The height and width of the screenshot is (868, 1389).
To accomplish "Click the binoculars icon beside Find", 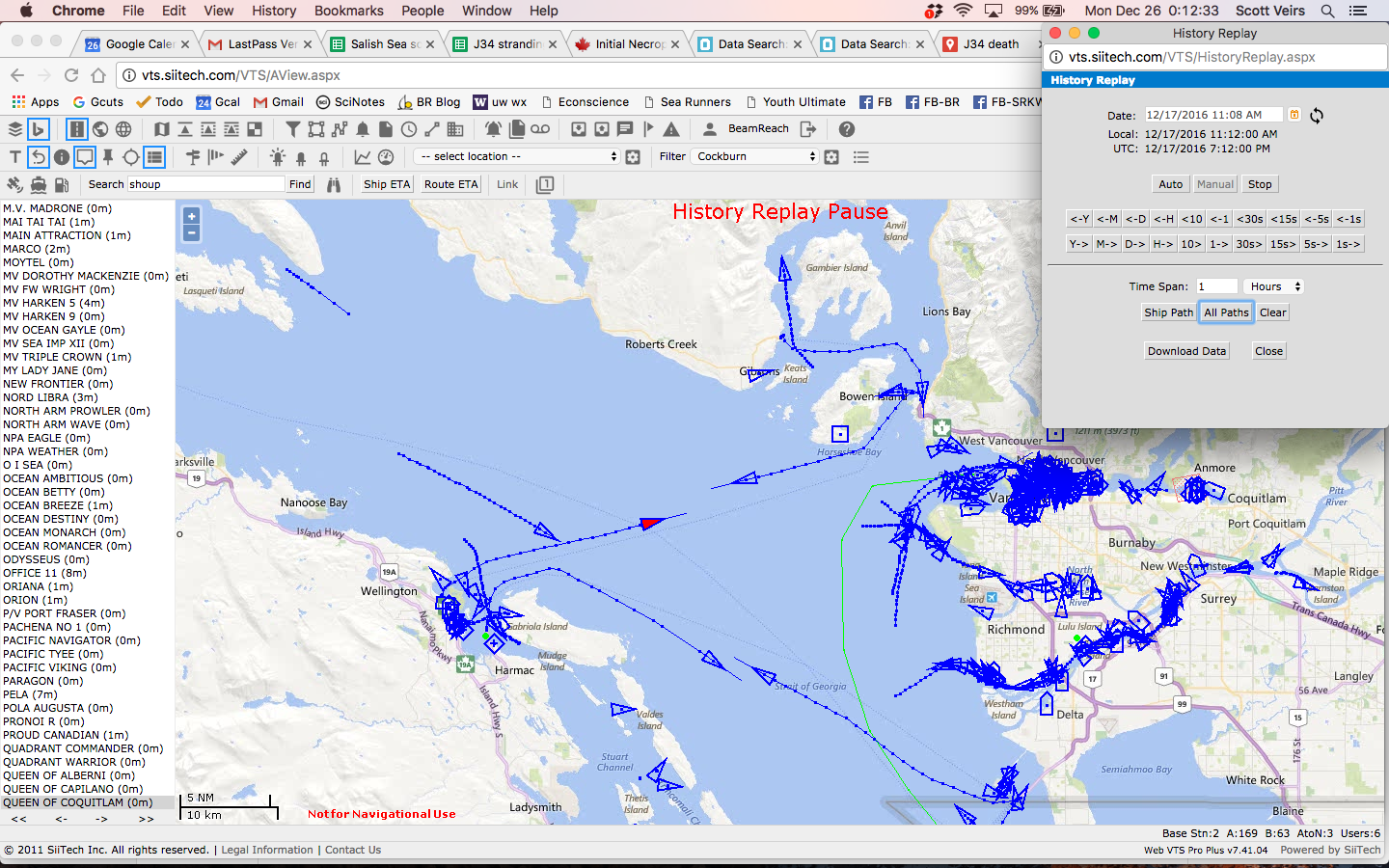I will (x=334, y=184).
